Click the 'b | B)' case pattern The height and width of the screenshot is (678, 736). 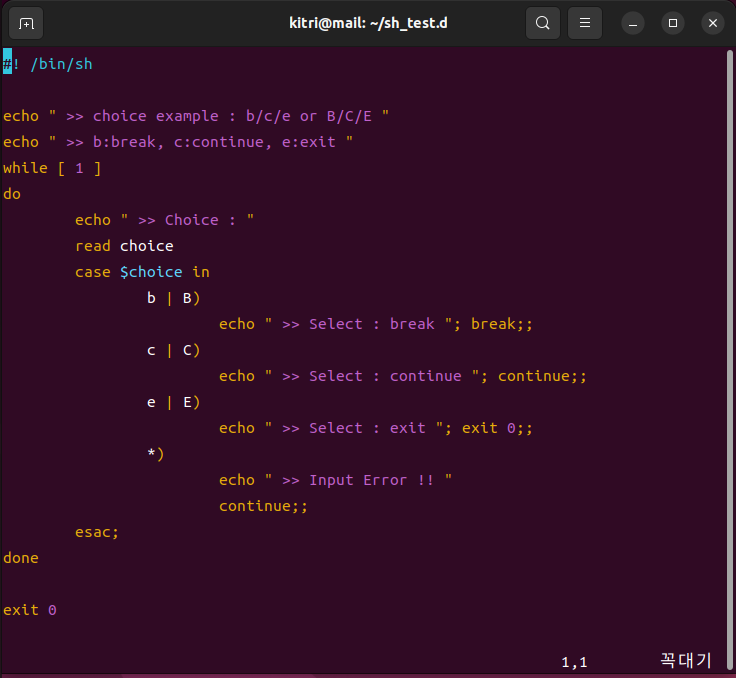(x=174, y=298)
